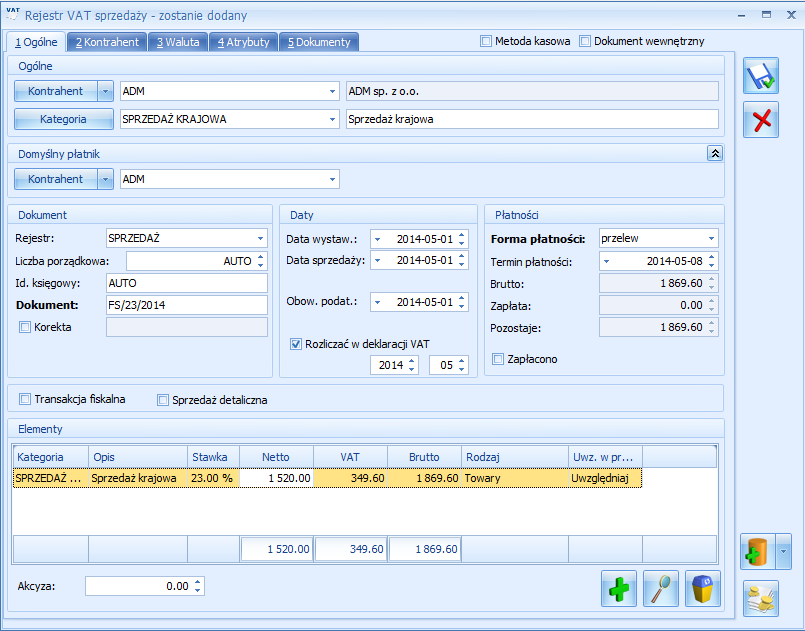Screen dimensions: 805x631
Task: Open the Obow. podat. calendar arrow
Action: [378, 302]
